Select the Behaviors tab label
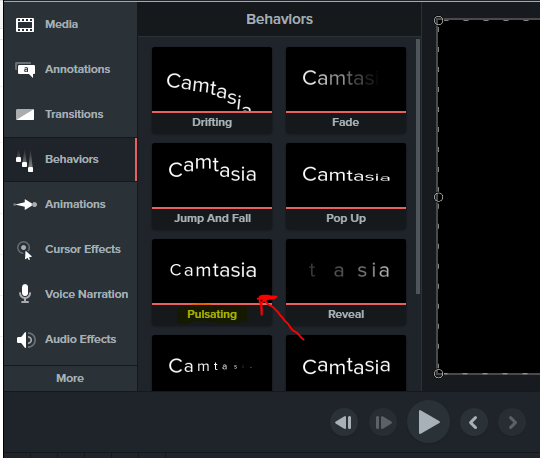 [72, 159]
